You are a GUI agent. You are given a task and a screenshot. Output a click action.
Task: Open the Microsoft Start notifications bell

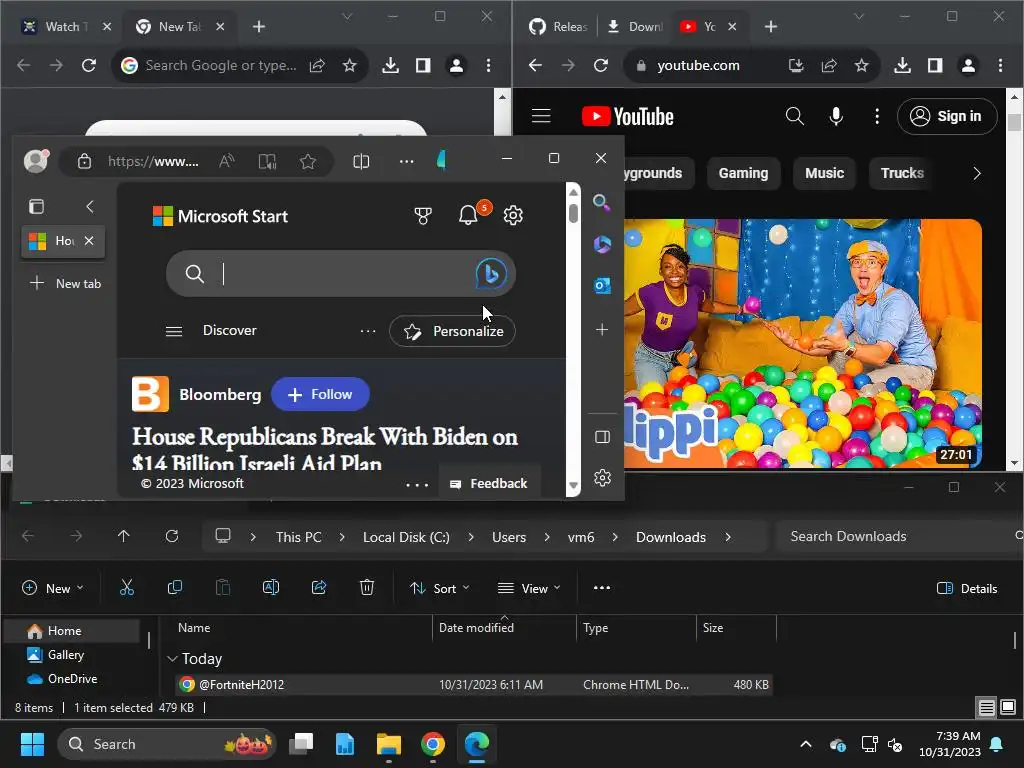468,215
